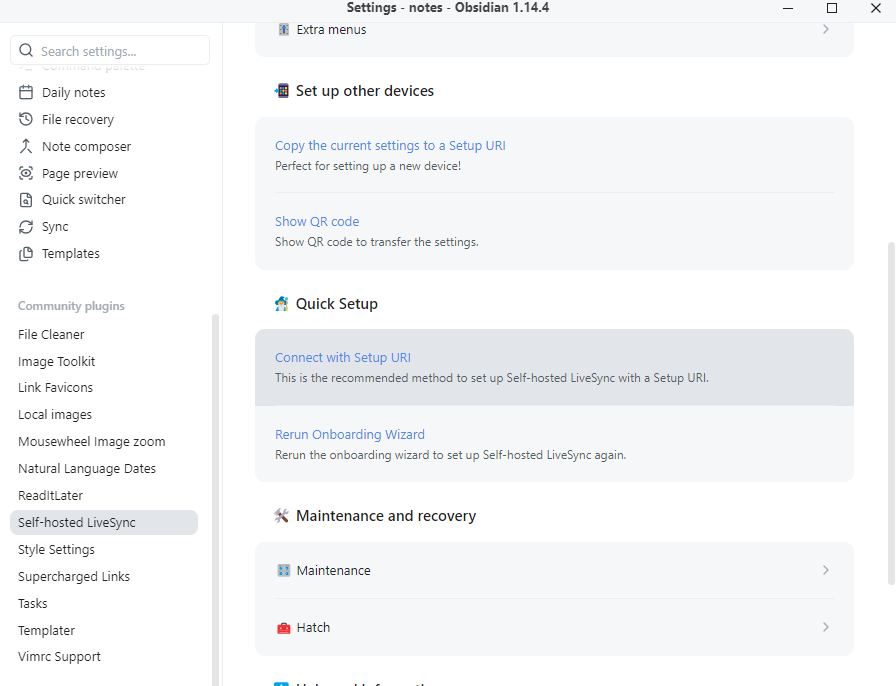Click Rerun Onboarding Wizard link
The image size is (896, 686).
350,434
